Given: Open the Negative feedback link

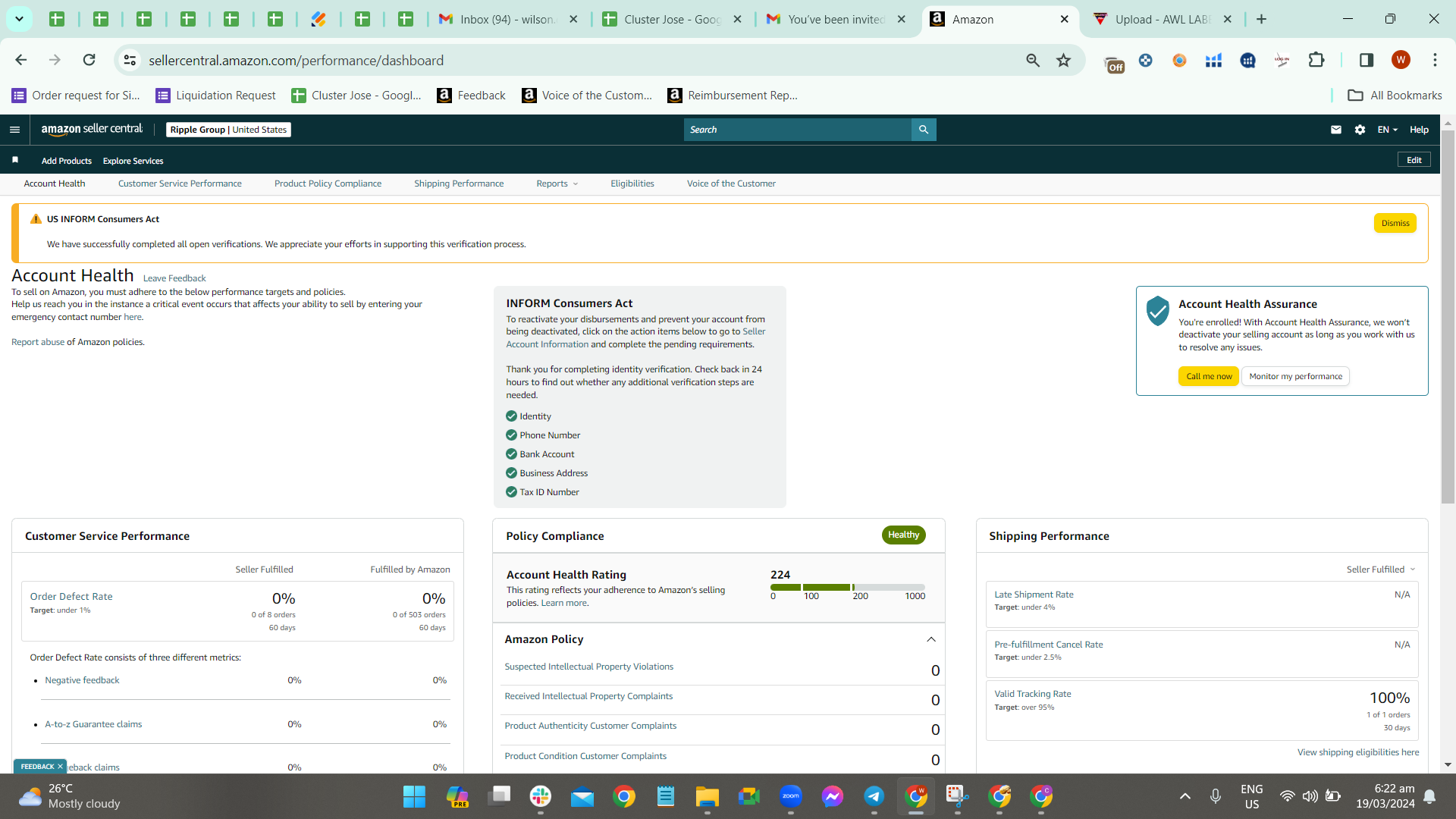Looking at the screenshot, I should pyautogui.click(x=82, y=680).
